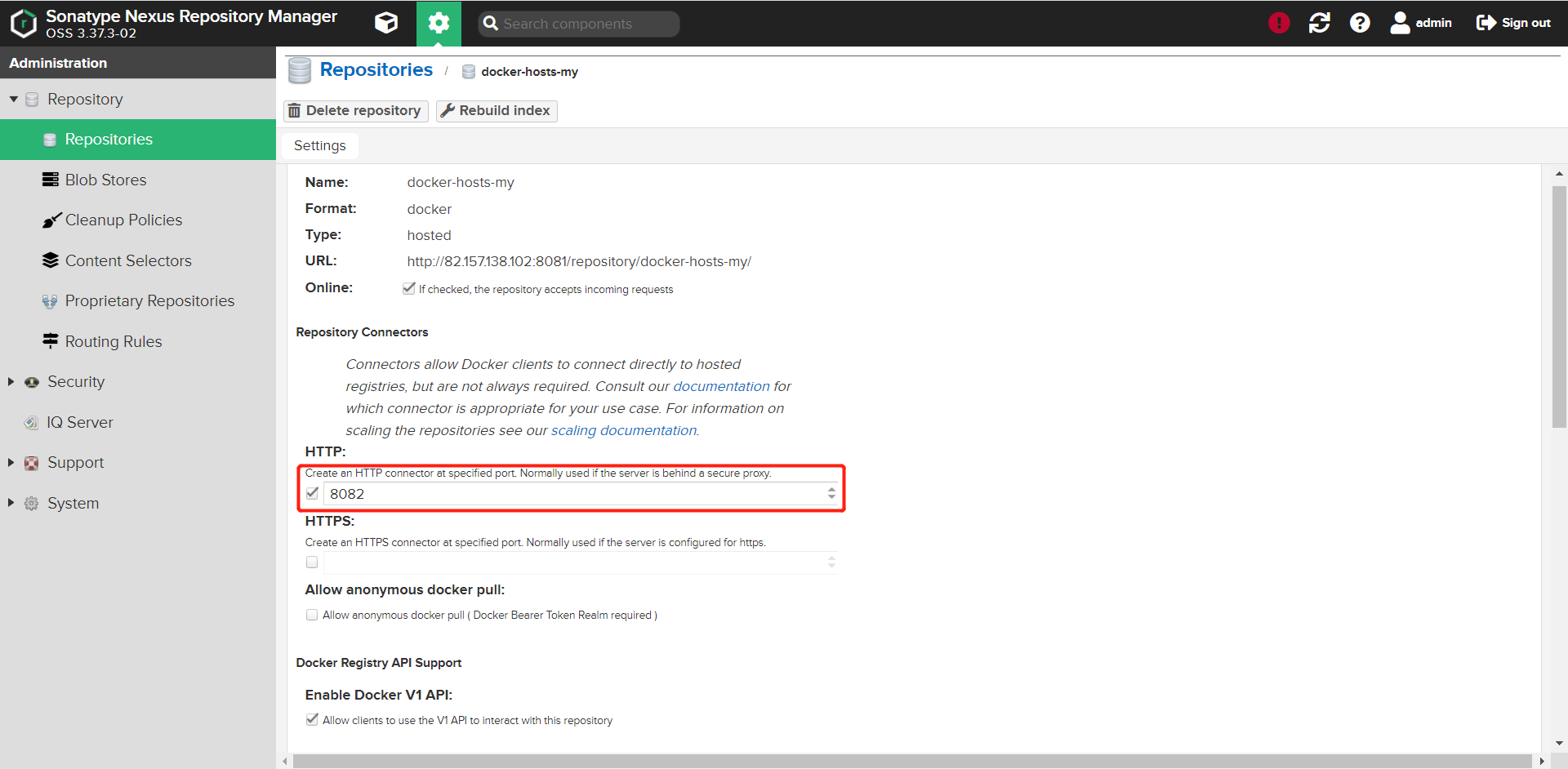1568x769 pixels.
Task: Click the Content Selectors layers icon
Action: pyautogui.click(x=51, y=260)
